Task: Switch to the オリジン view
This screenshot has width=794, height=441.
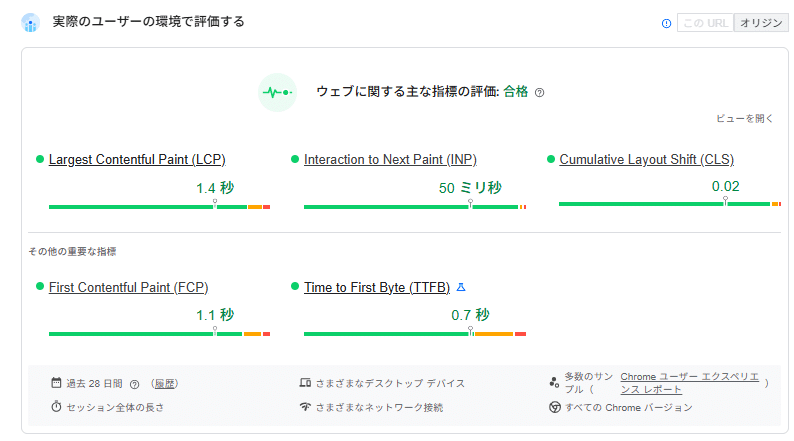Action: pyautogui.click(x=760, y=23)
